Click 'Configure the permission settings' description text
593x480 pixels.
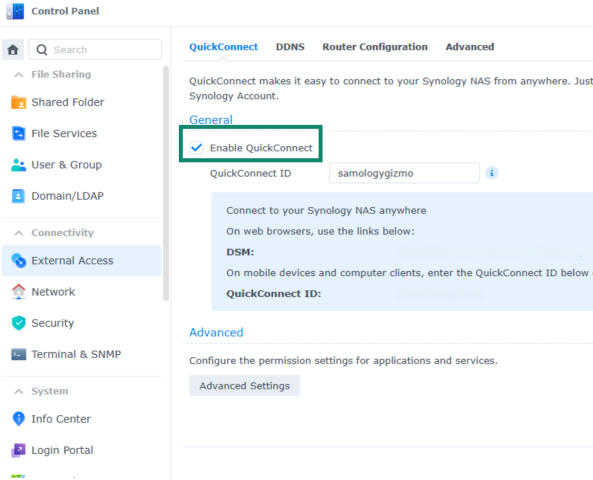pyautogui.click(x=343, y=360)
